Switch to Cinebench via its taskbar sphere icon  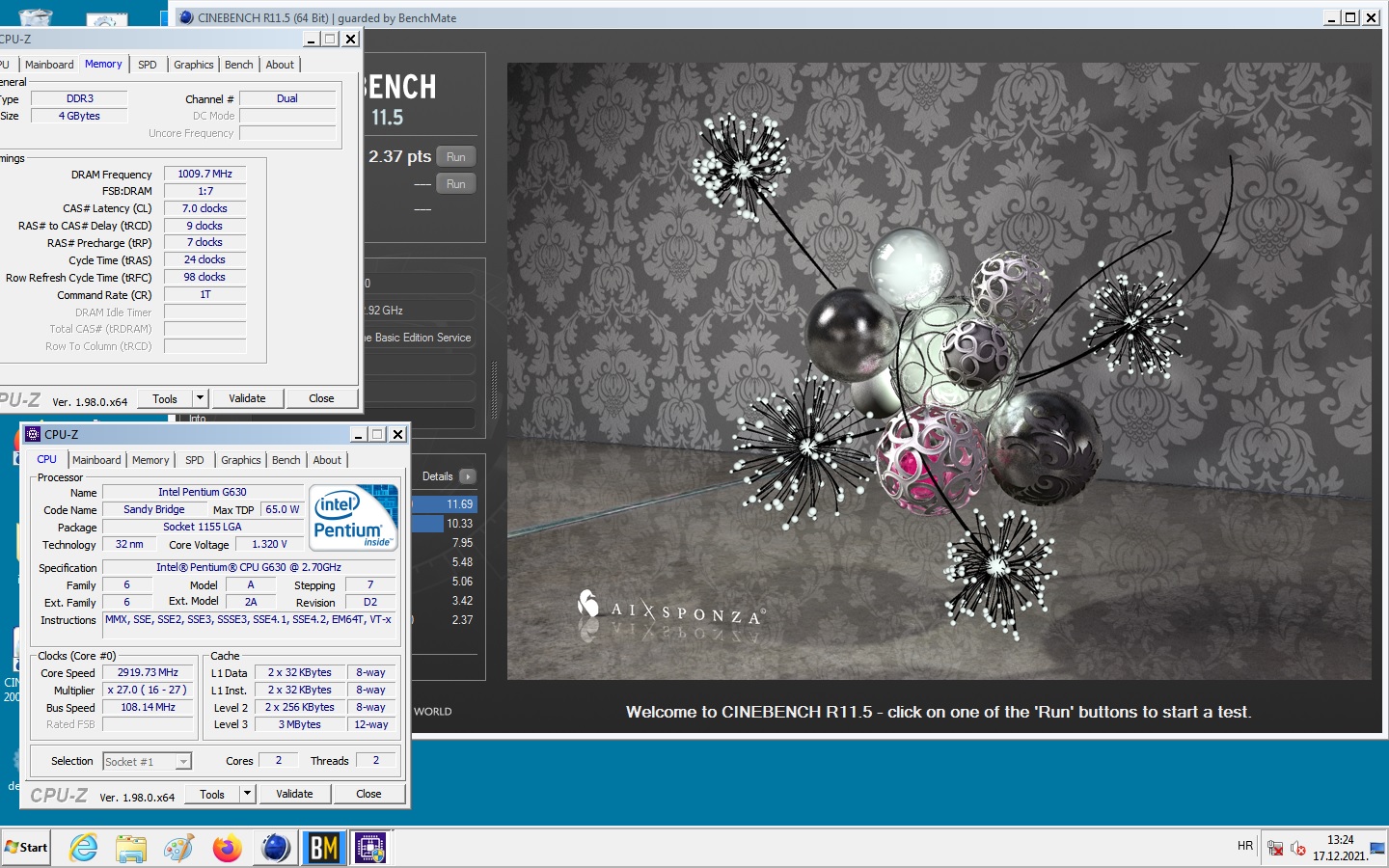[276, 848]
